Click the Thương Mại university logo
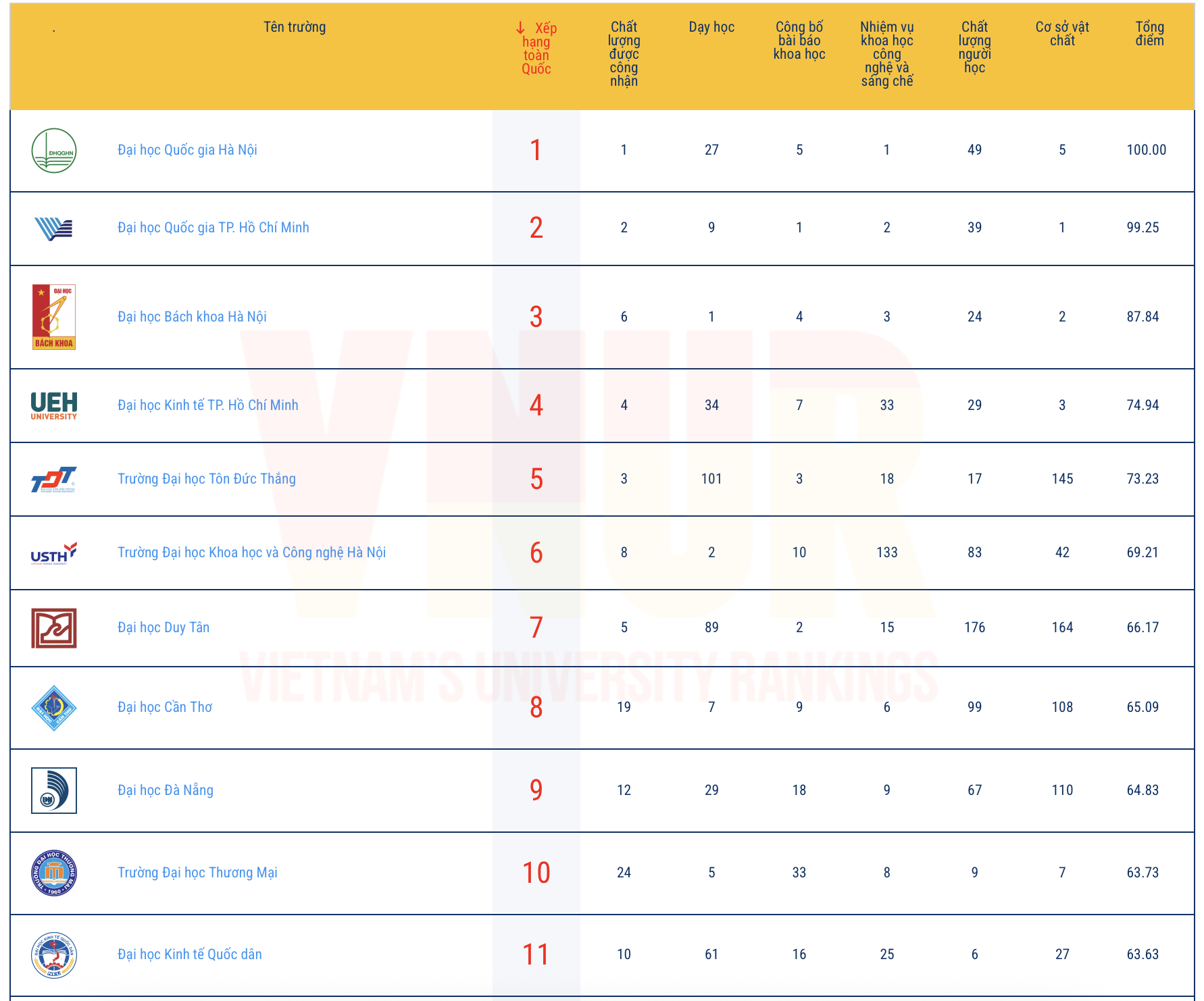1204x1001 pixels. [x=54, y=873]
